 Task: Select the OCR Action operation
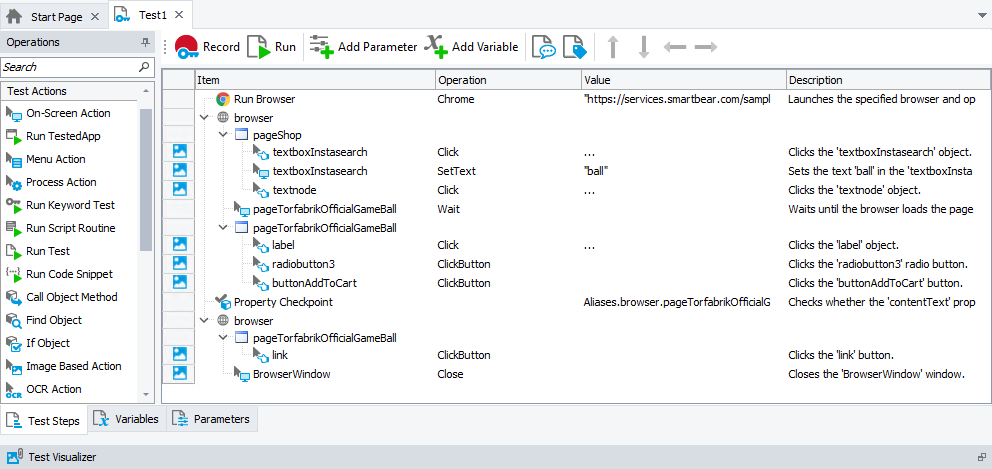tap(53, 390)
